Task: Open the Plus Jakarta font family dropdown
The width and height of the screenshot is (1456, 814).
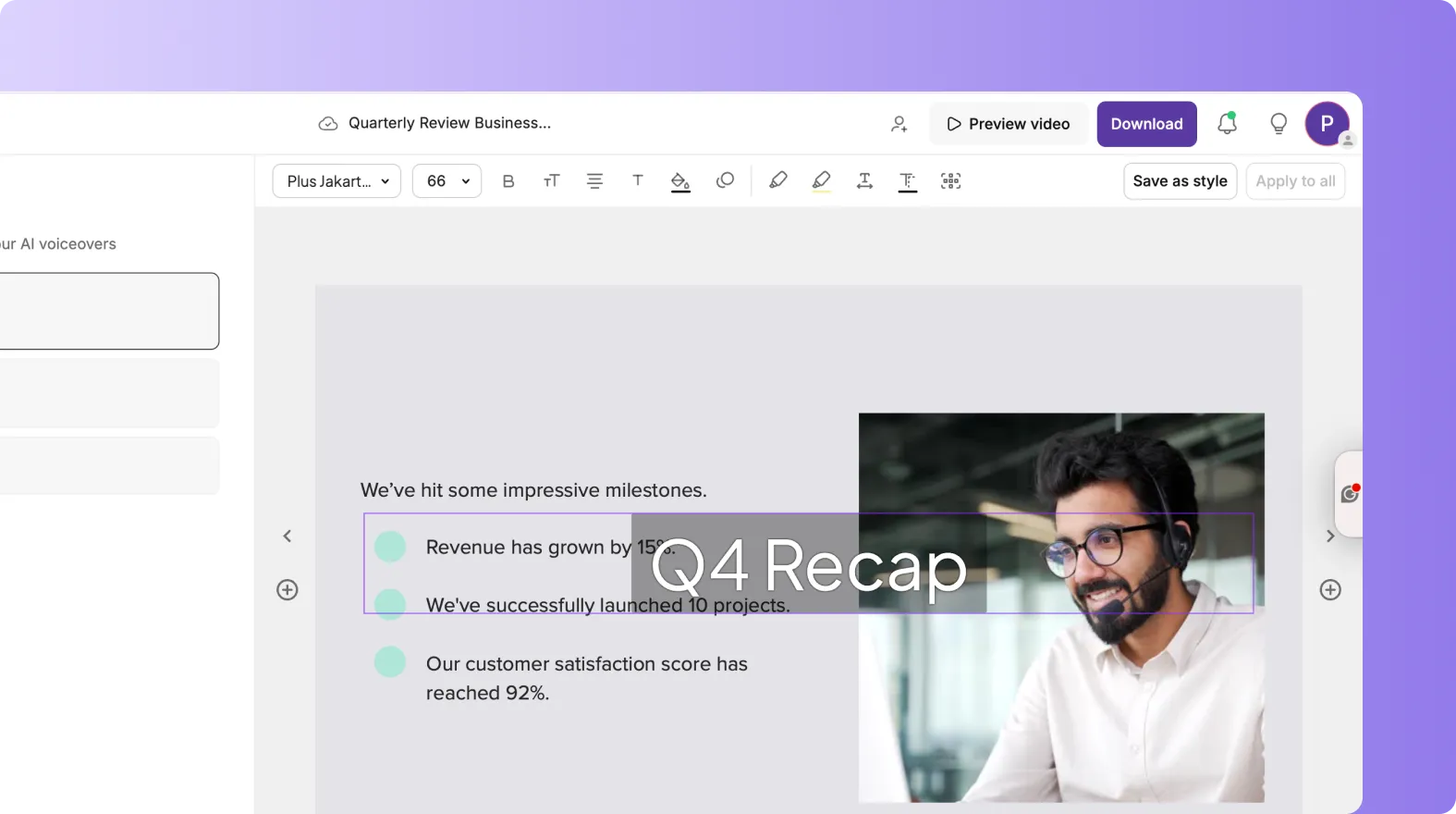Action: pos(336,181)
